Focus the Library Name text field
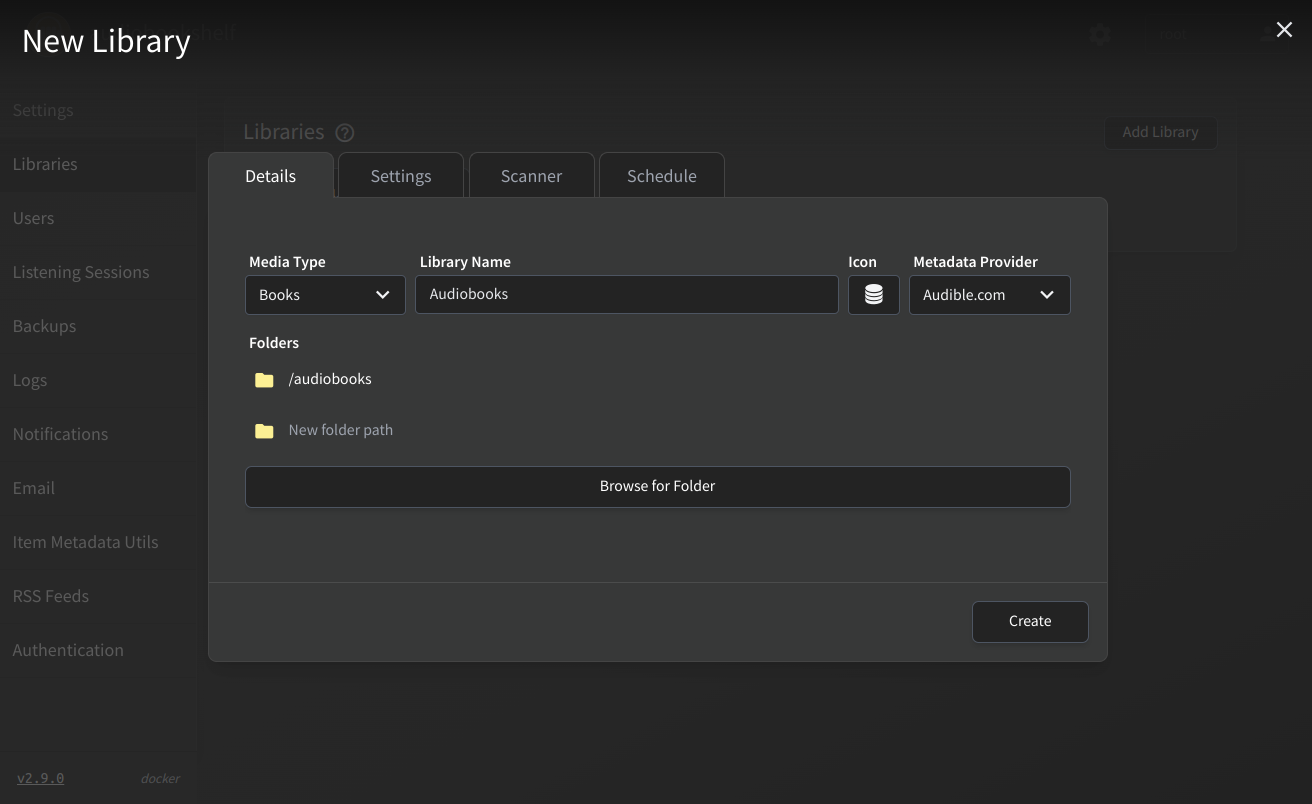 pos(626,295)
